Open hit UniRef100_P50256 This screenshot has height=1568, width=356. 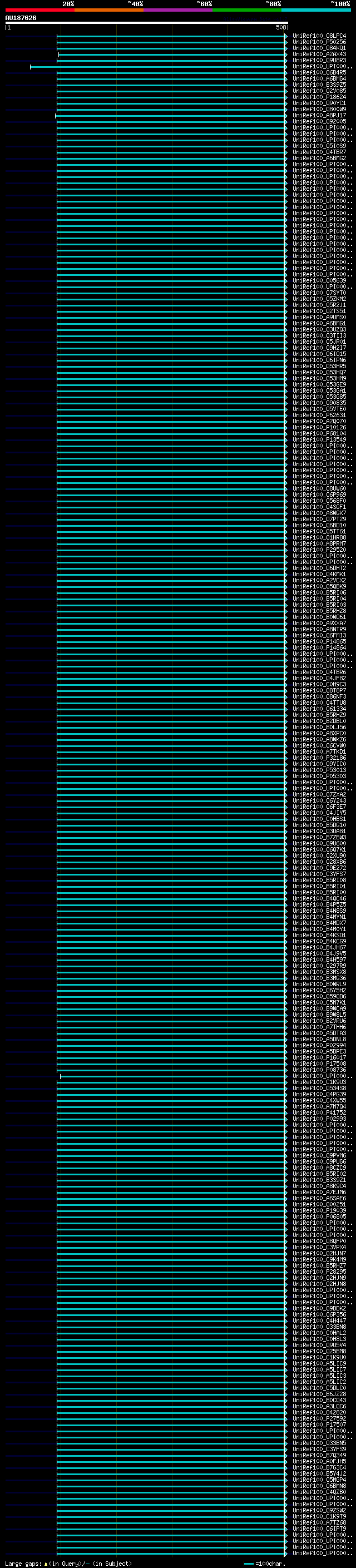319,42
